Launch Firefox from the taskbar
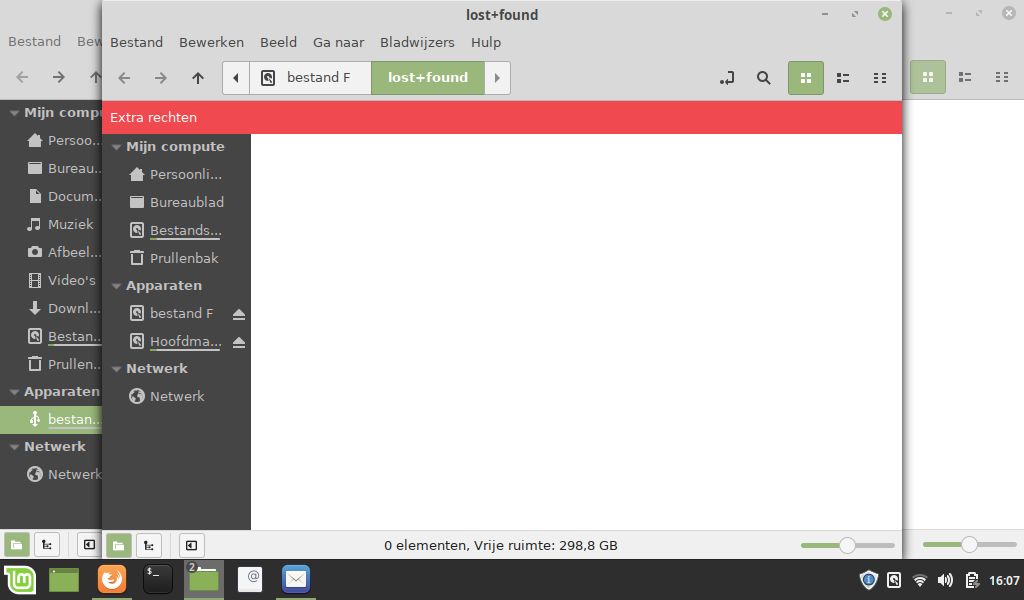This screenshot has width=1024, height=600. 112,579
